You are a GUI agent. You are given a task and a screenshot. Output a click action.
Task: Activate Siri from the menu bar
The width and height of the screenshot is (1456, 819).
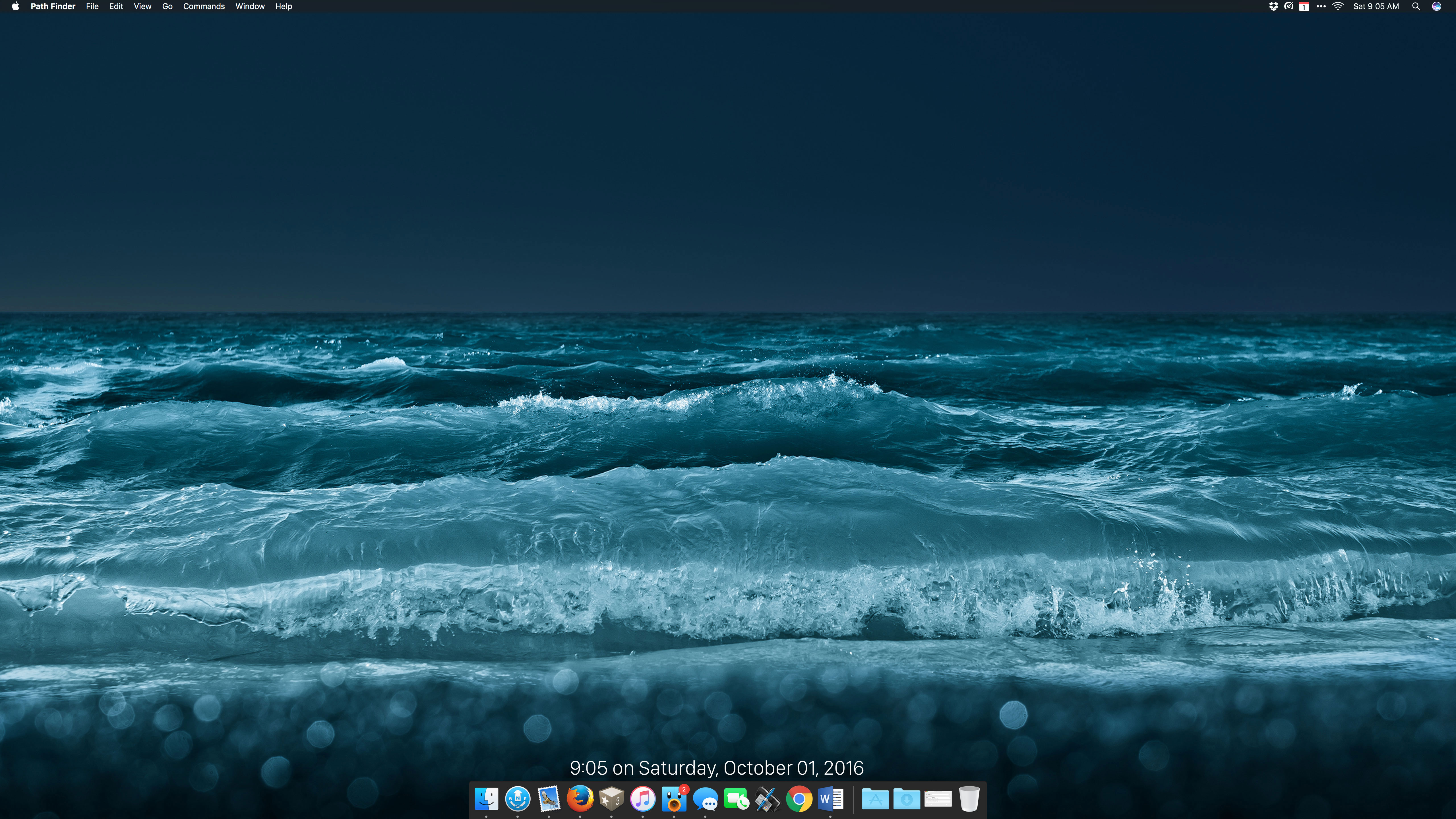click(1436, 6)
